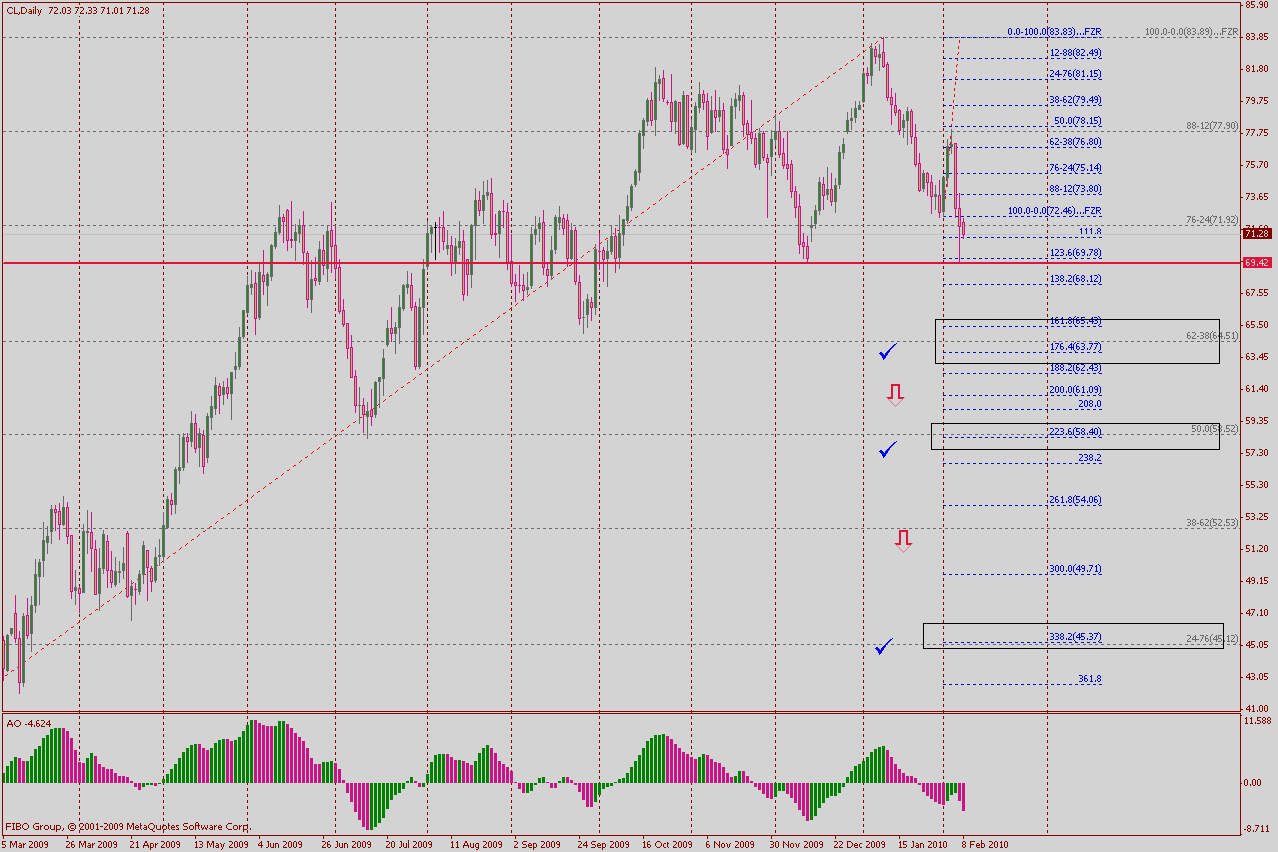Click the date label 4 Jun 2009

280,844
